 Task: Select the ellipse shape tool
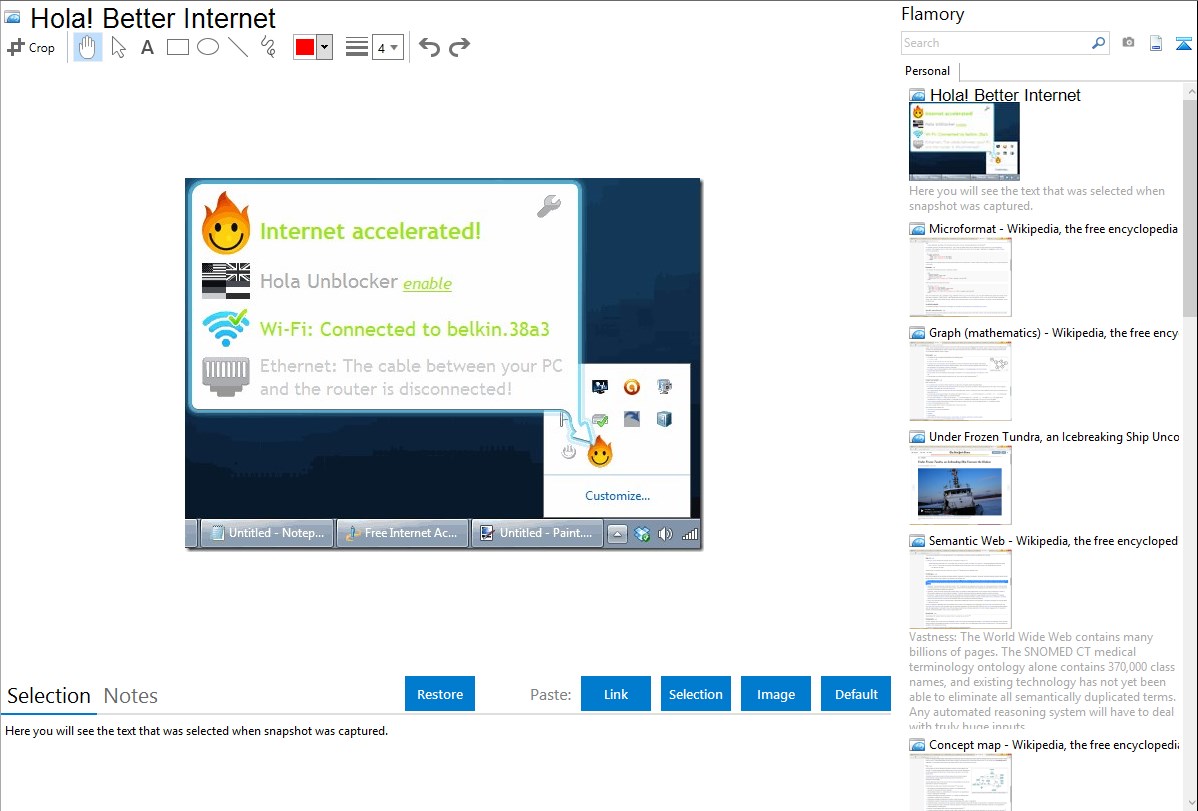[x=208, y=47]
